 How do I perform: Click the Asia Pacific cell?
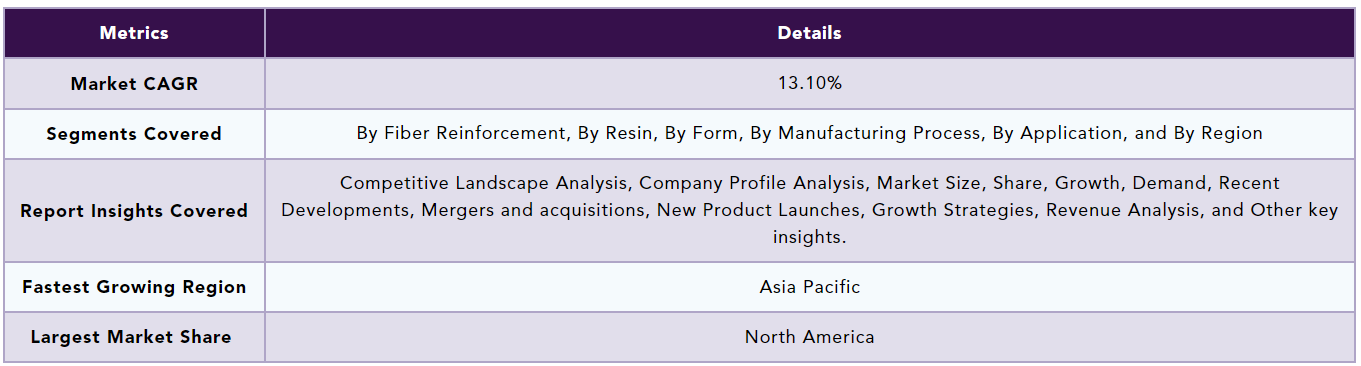810,287
